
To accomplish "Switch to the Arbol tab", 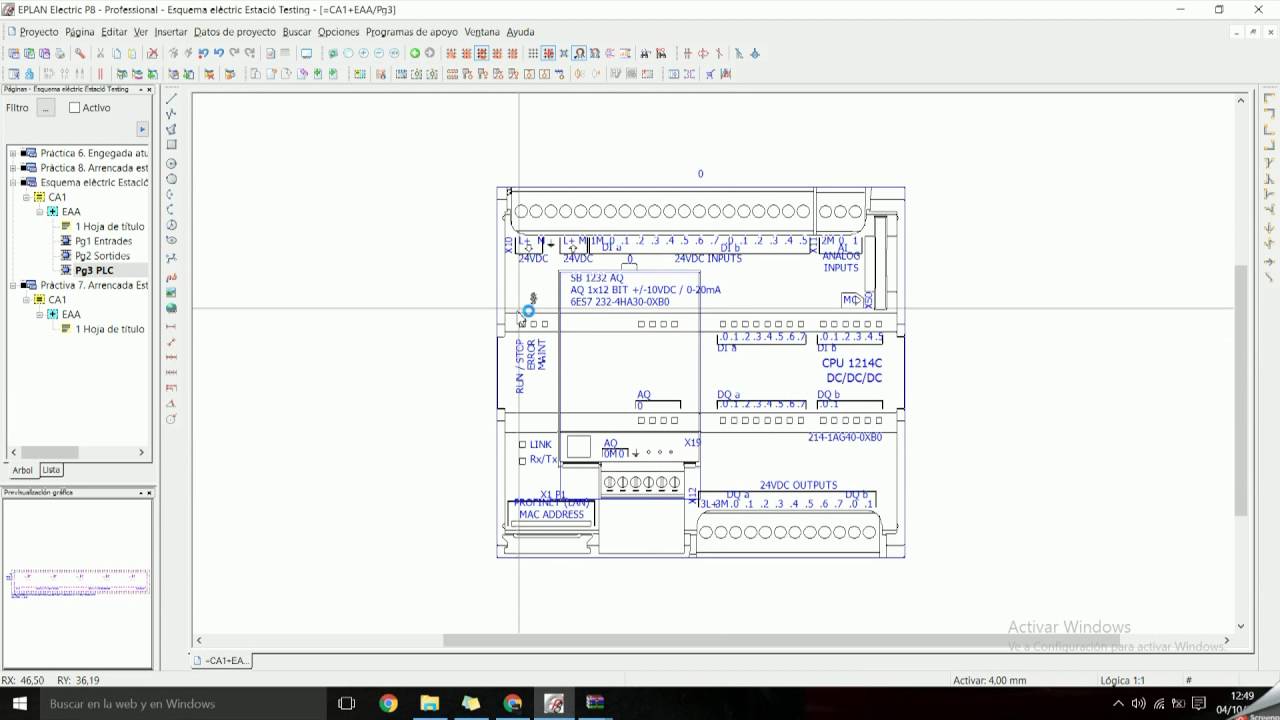I will click(x=22, y=470).
